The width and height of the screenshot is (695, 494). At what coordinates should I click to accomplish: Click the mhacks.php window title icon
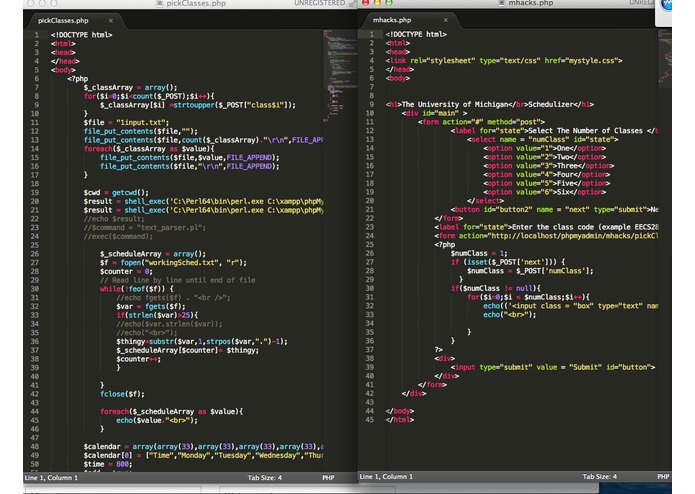click(x=501, y=3)
